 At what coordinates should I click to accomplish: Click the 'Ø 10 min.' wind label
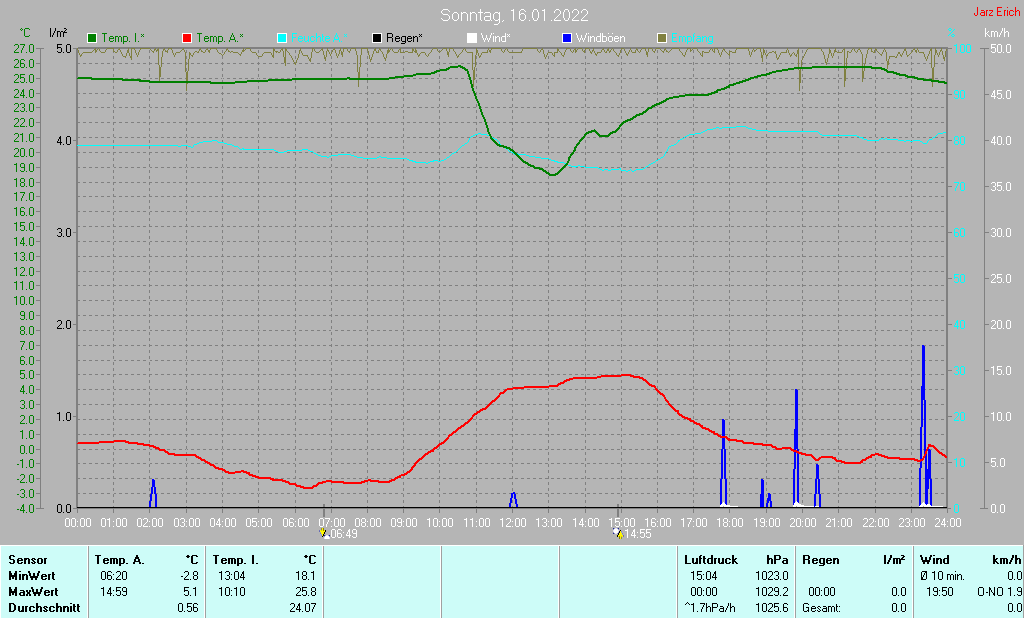[x=943, y=576]
